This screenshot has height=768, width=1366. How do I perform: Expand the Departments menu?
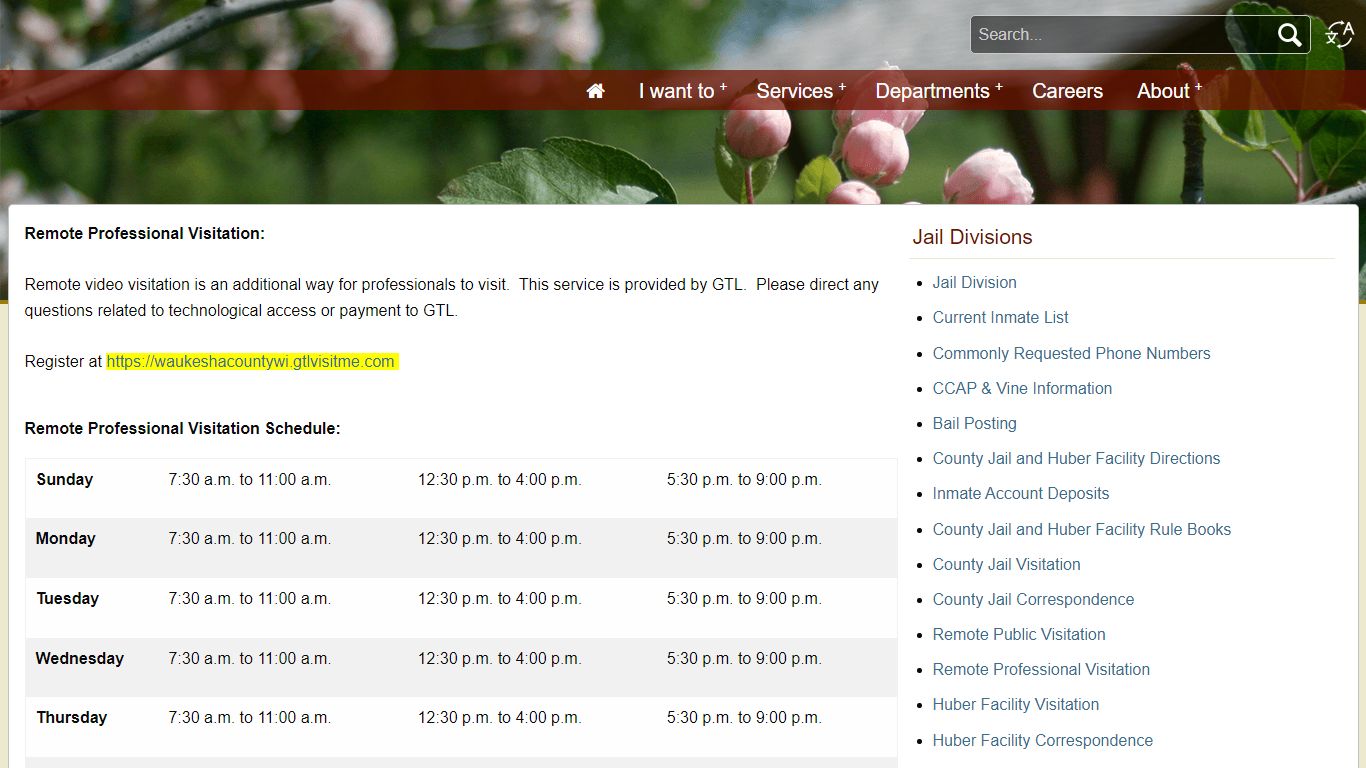(x=938, y=91)
